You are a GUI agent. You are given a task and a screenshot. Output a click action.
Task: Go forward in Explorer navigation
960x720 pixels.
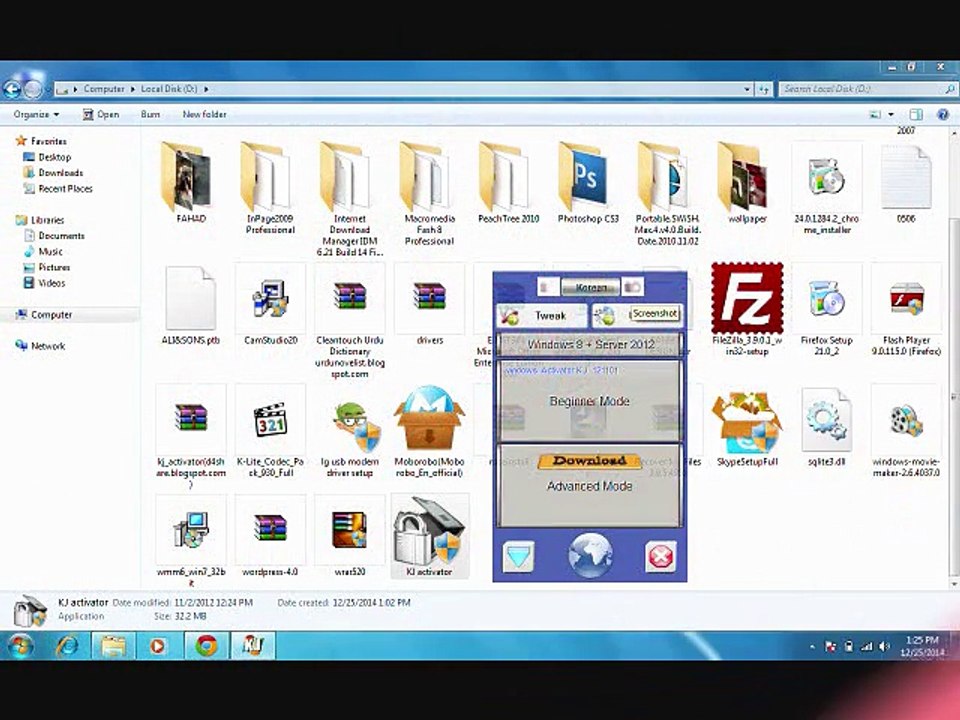coord(33,89)
